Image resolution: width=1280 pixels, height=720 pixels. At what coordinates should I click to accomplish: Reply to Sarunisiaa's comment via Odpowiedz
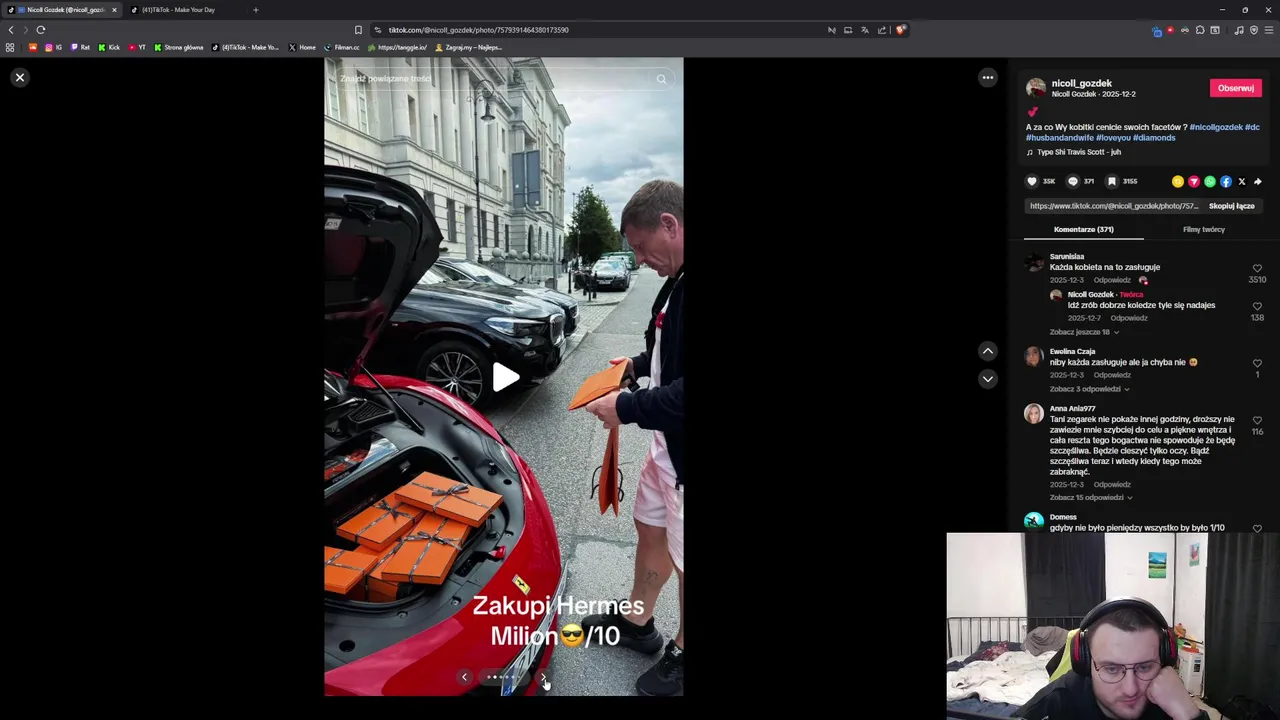[1112, 280]
